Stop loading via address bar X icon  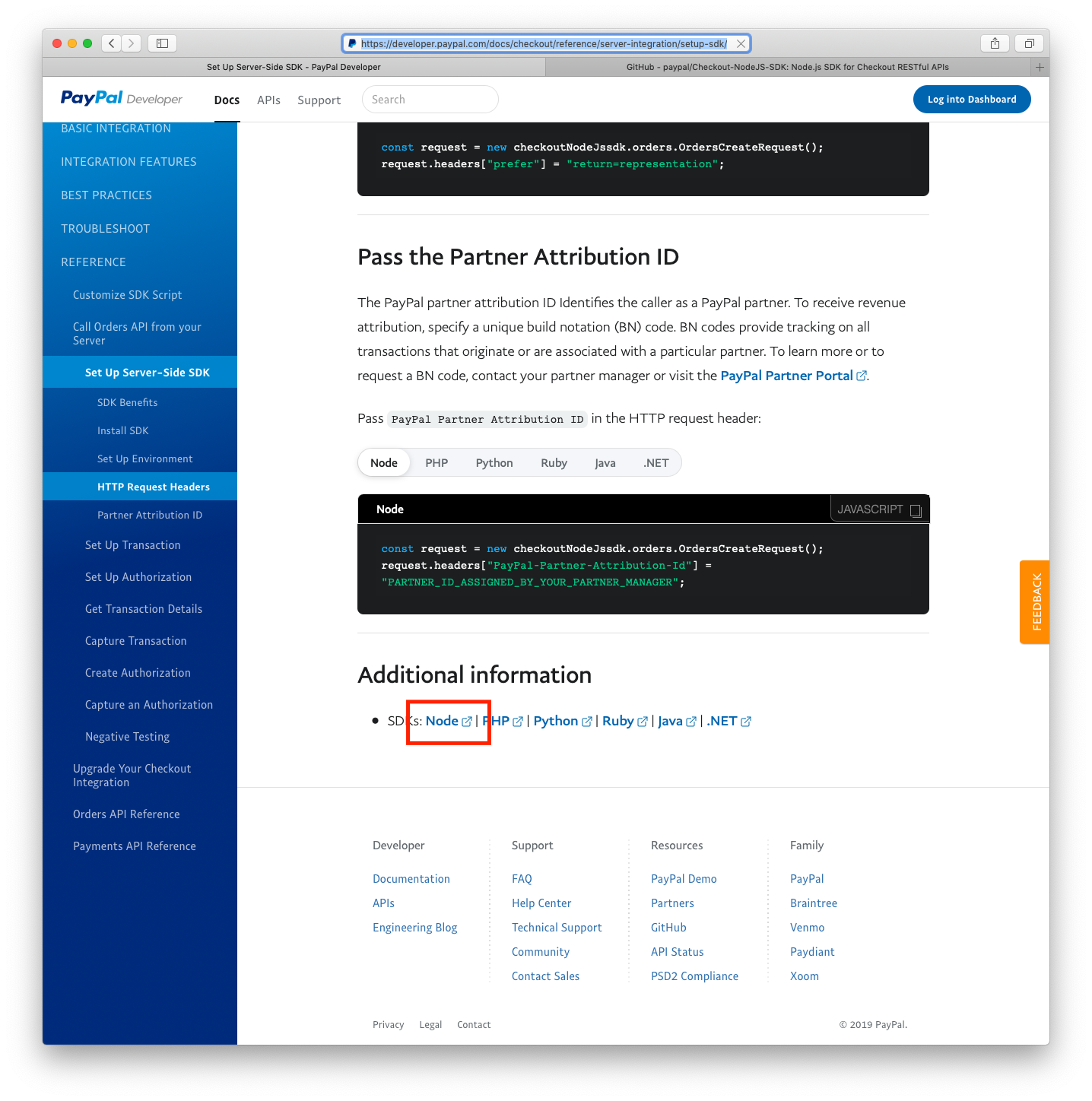click(741, 43)
